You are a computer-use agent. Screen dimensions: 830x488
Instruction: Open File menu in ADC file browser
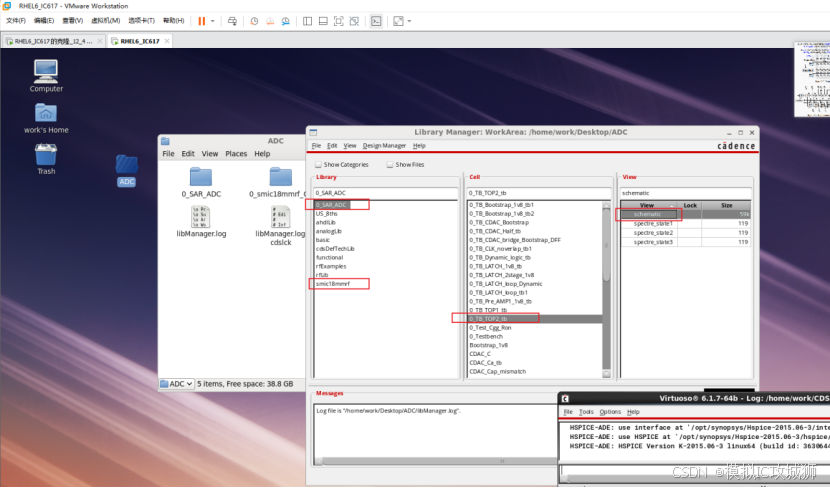pos(168,153)
